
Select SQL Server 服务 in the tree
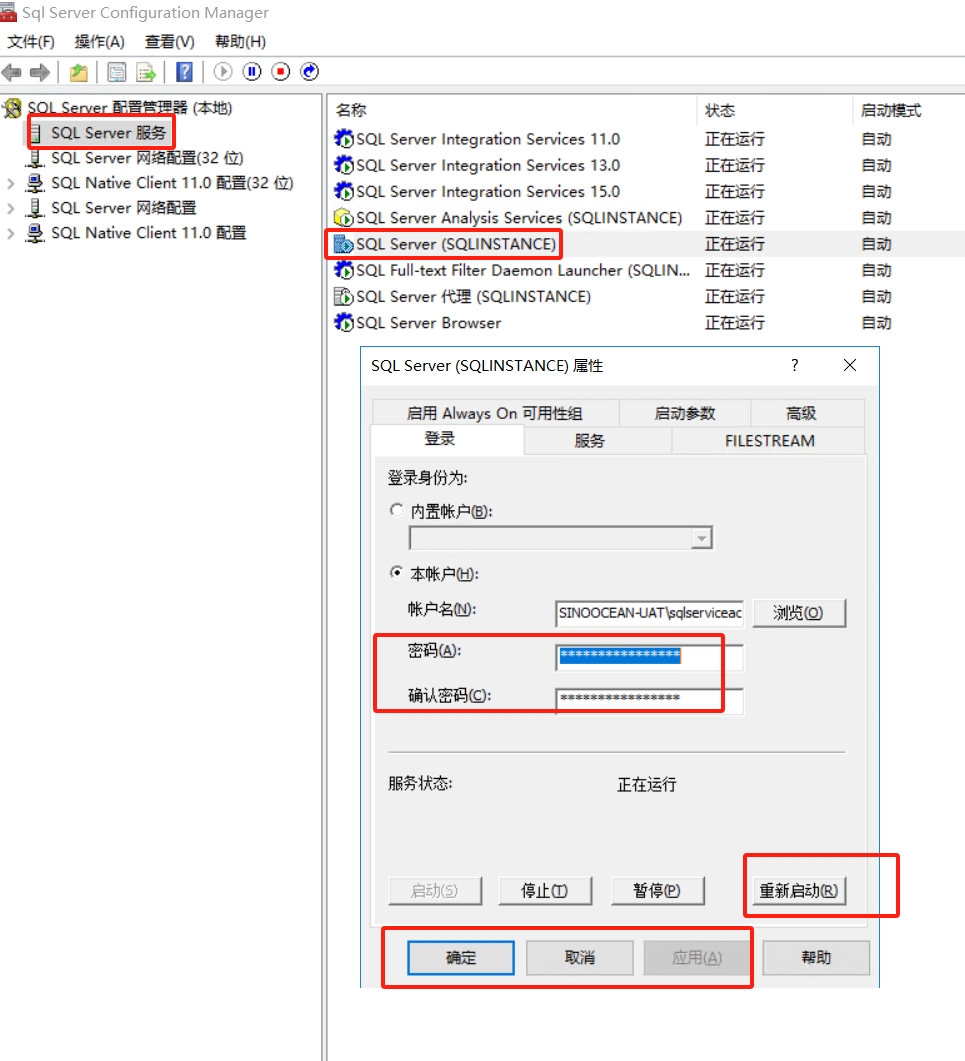point(108,133)
